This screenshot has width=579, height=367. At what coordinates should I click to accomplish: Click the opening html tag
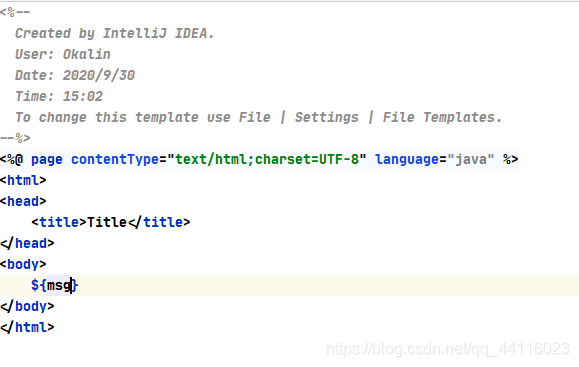23,180
